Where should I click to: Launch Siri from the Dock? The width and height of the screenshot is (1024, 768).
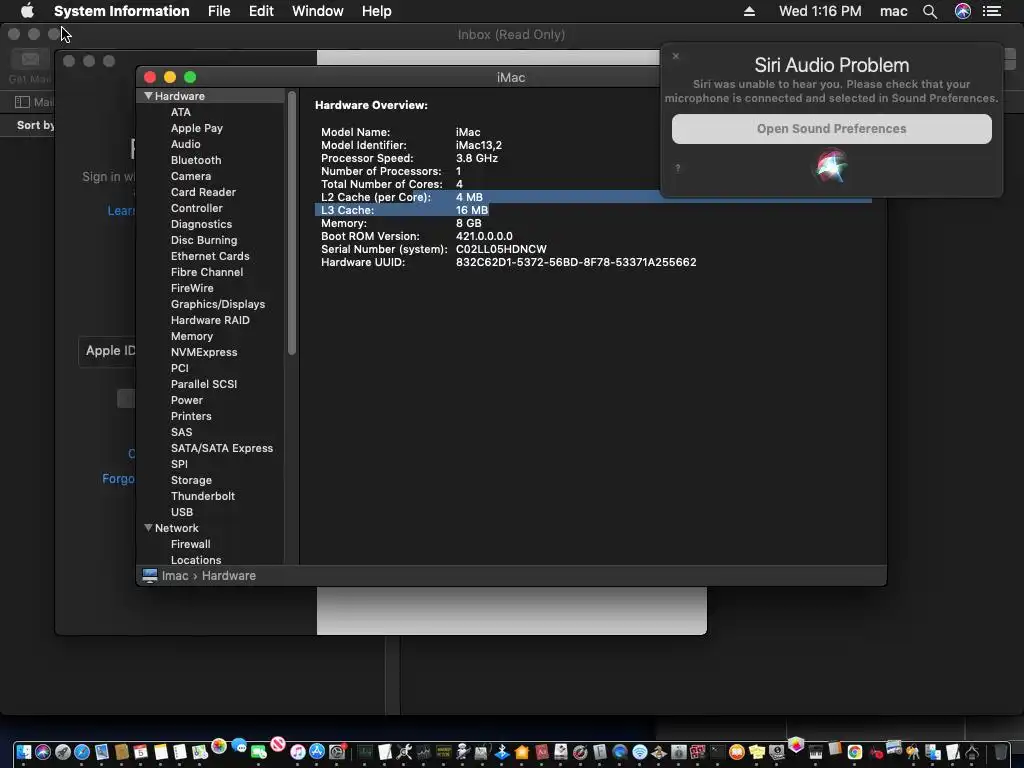point(43,752)
